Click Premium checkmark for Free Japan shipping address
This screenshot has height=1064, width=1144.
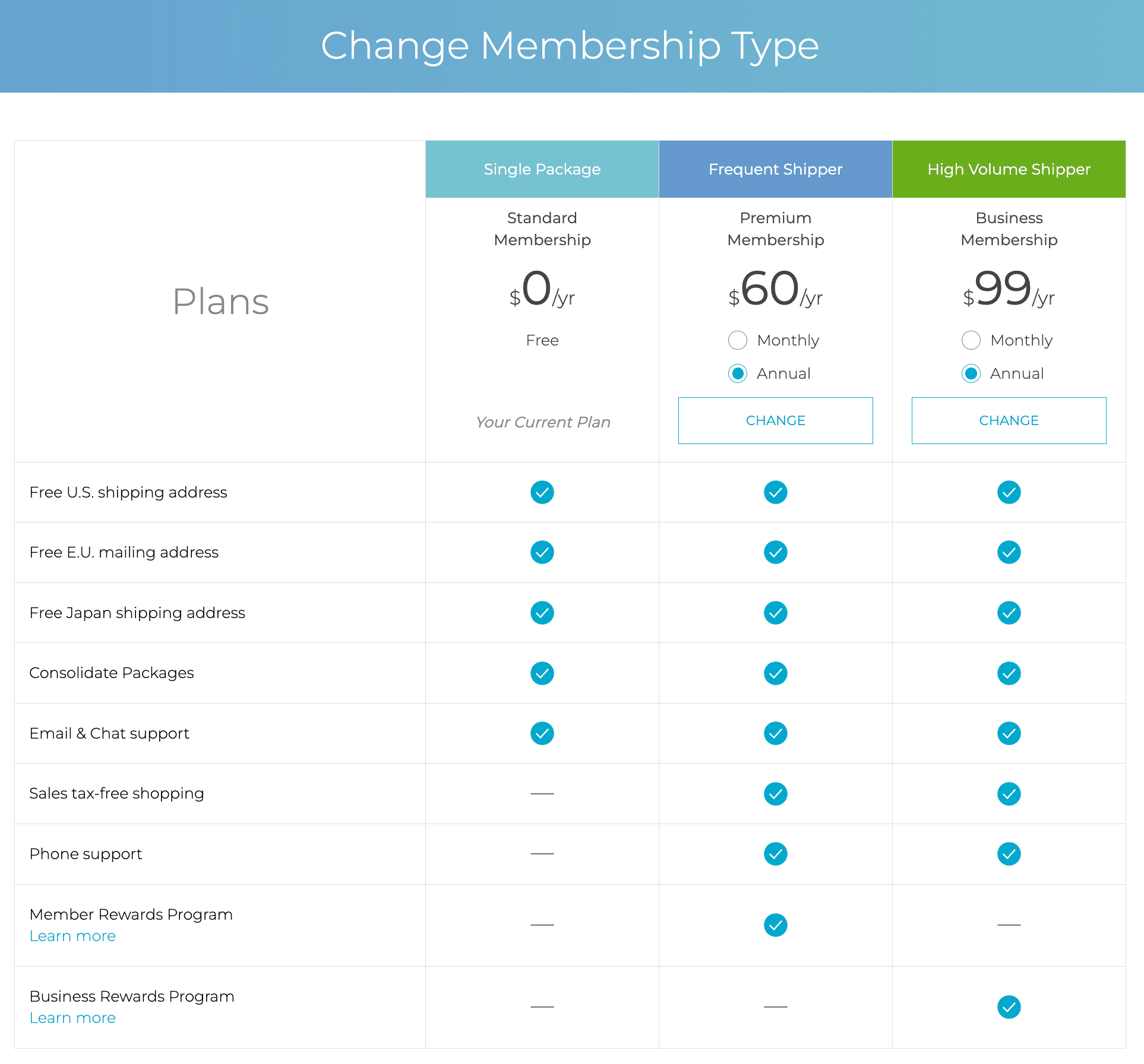click(x=775, y=613)
